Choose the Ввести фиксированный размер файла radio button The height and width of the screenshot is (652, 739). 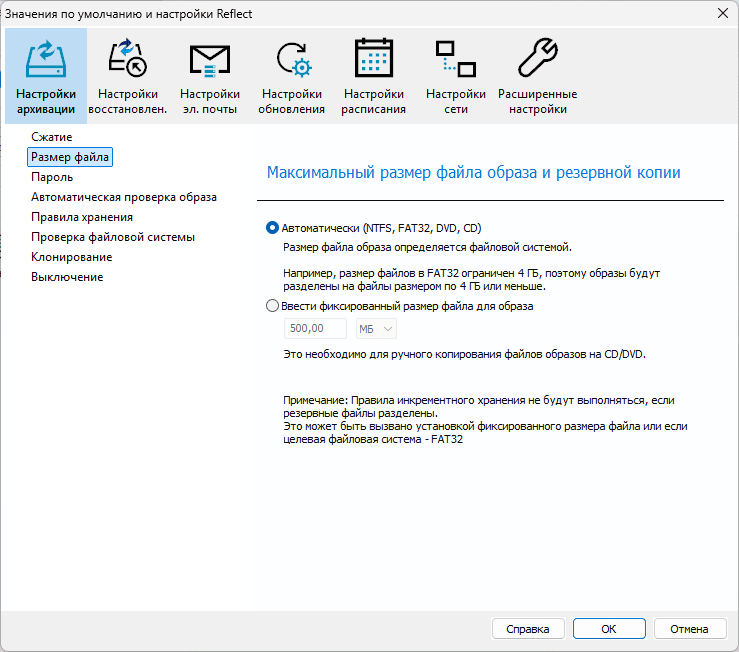coord(272,306)
